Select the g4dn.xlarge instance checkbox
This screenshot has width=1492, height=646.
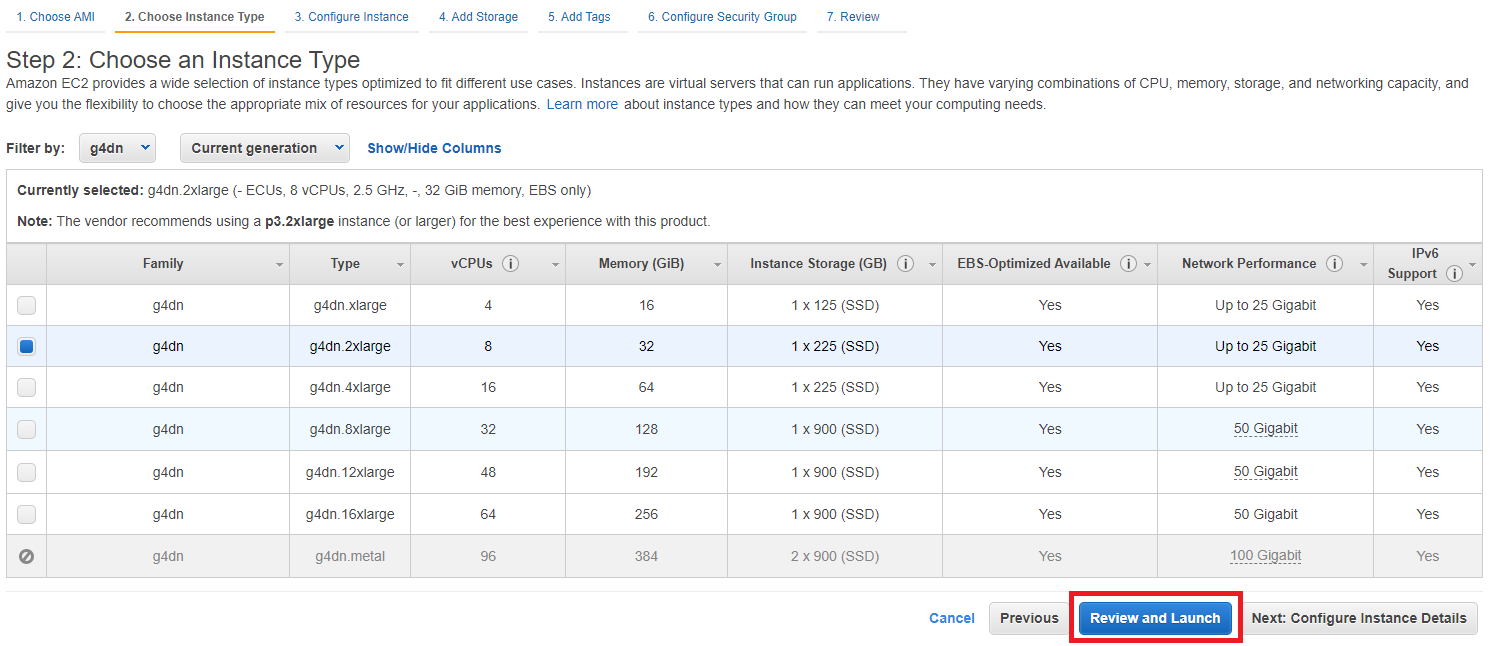(x=26, y=305)
